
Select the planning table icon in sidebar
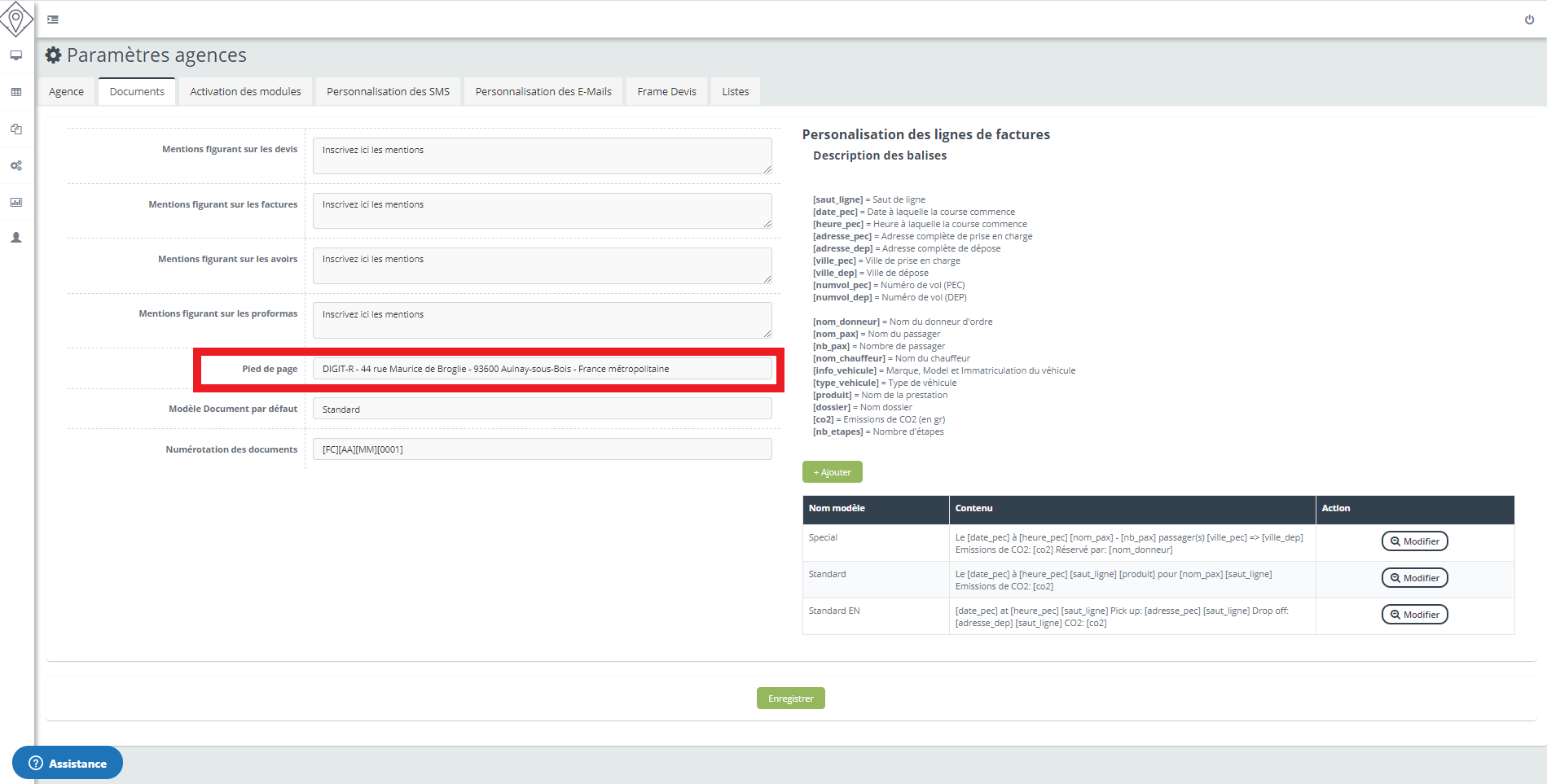(x=15, y=92)
